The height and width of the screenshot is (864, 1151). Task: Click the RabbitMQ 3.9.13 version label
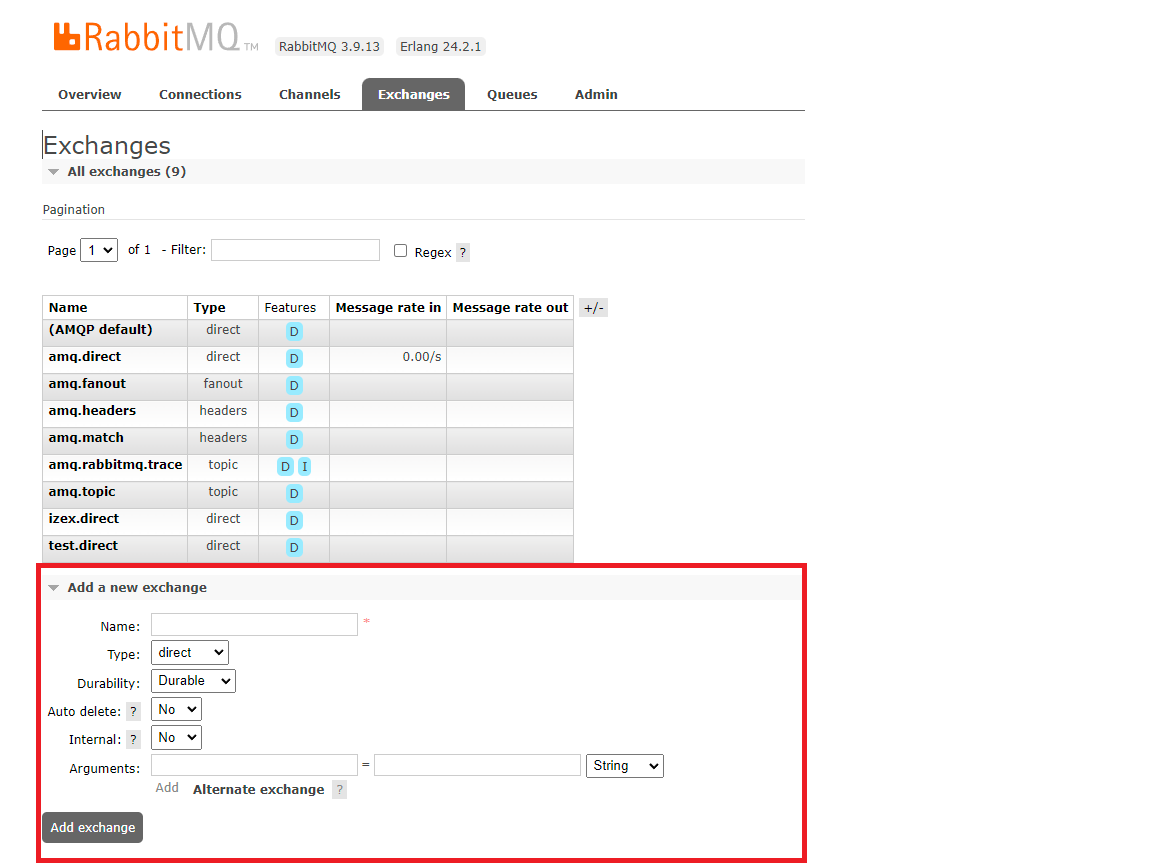329,46
